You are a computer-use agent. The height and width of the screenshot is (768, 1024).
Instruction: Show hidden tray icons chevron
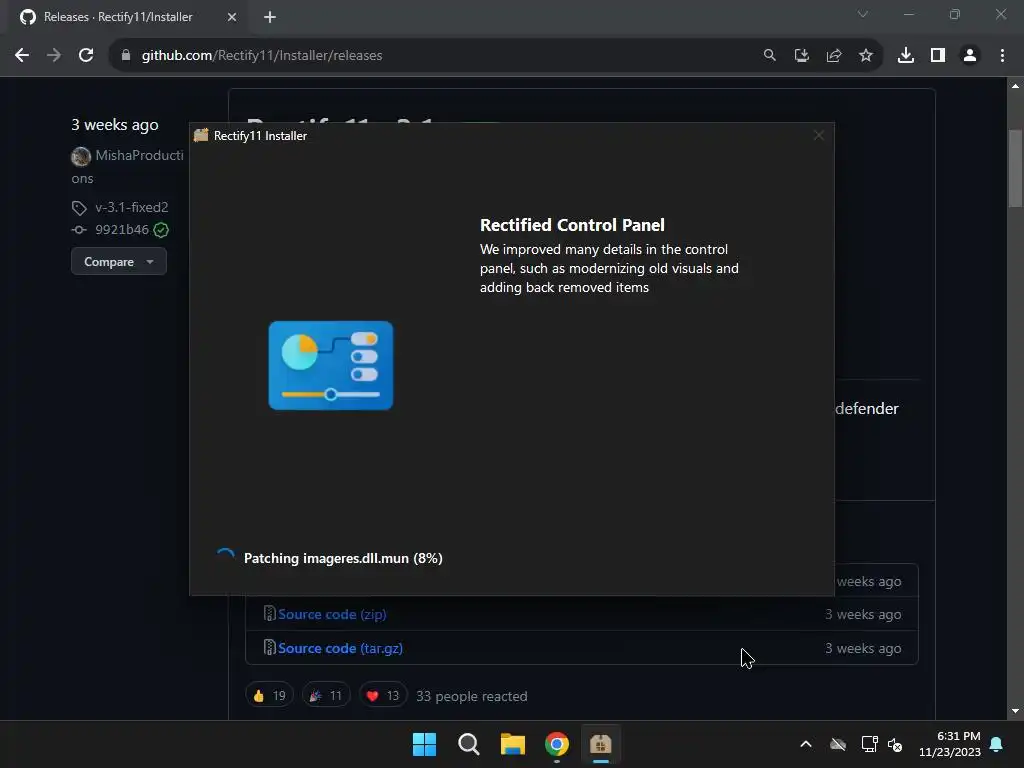[806, 744]
